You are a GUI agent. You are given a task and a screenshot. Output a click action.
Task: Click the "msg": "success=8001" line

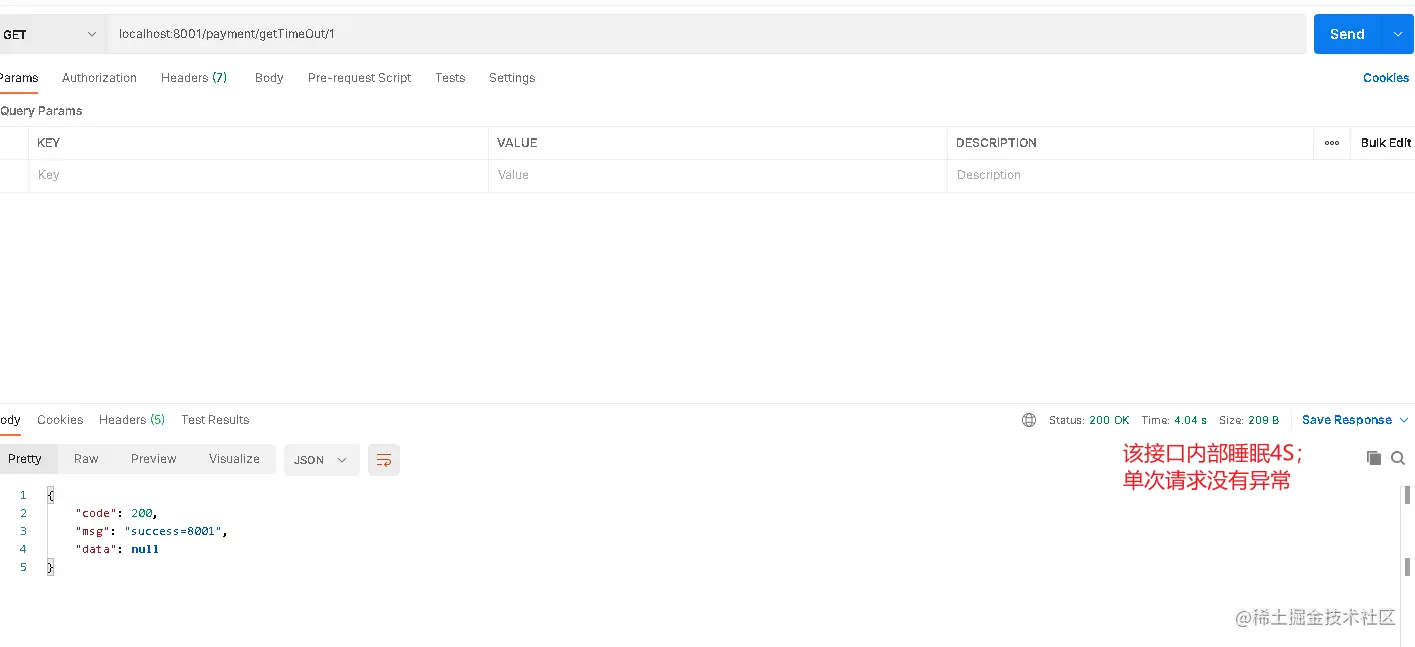(x=151, y=531)
